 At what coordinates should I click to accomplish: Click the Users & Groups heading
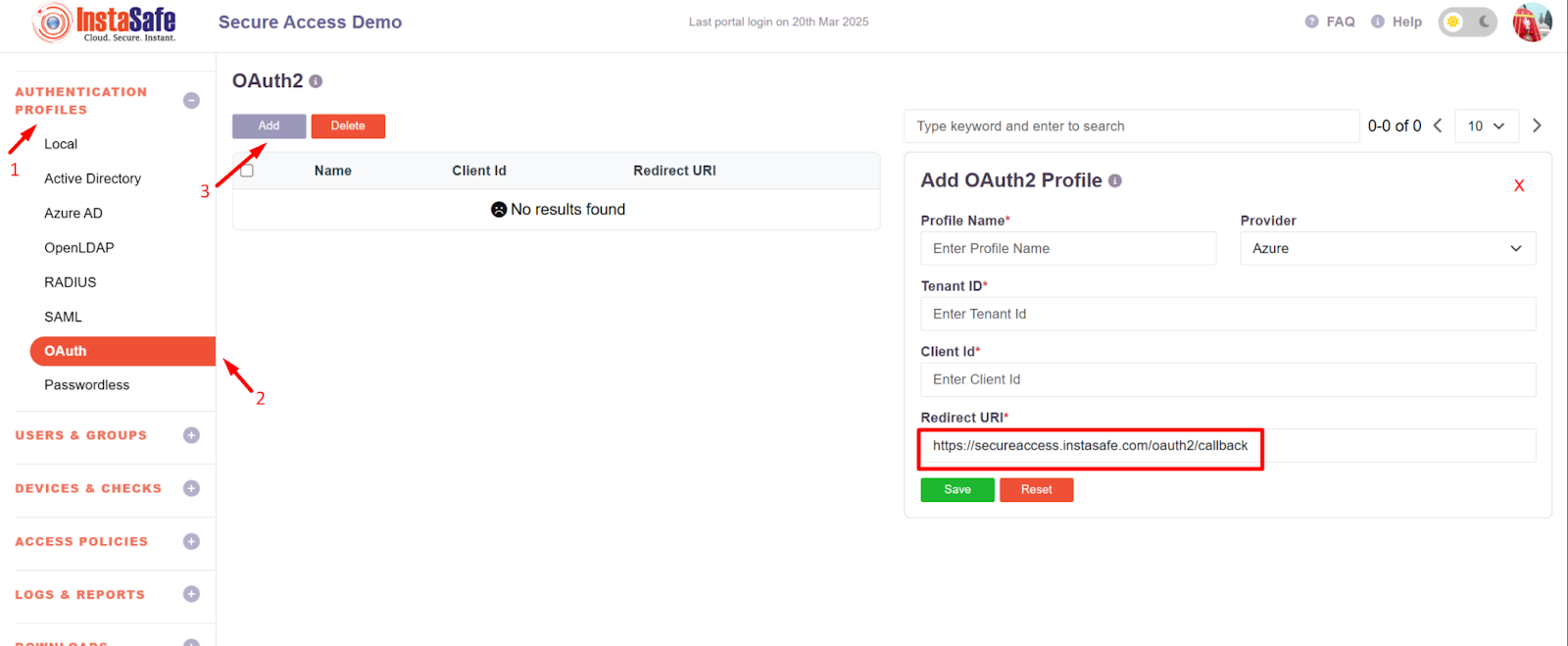(81, 435)
